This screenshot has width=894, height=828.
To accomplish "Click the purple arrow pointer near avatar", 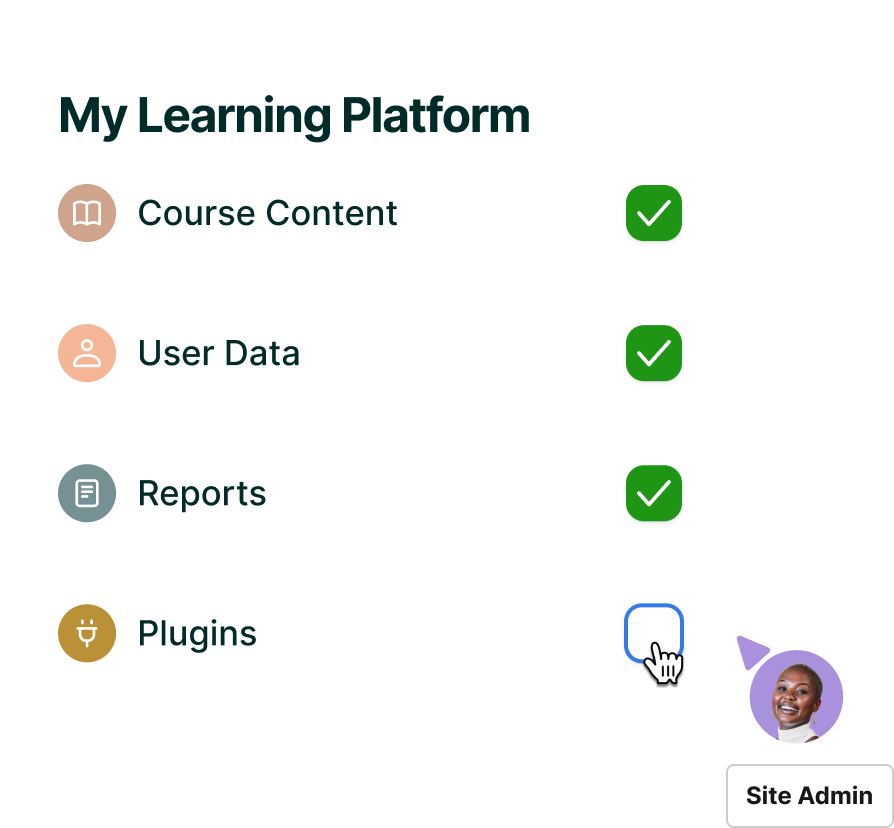I will point(751,650).
